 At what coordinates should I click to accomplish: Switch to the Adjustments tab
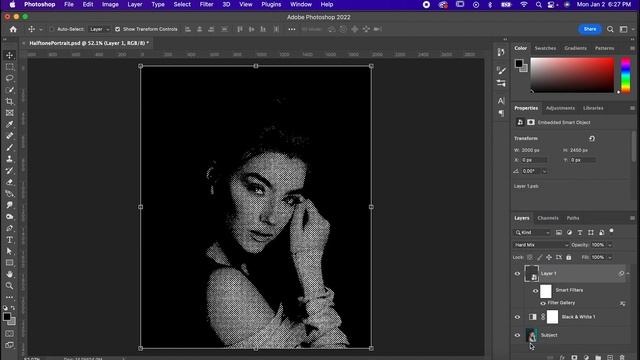pos(560,108)
